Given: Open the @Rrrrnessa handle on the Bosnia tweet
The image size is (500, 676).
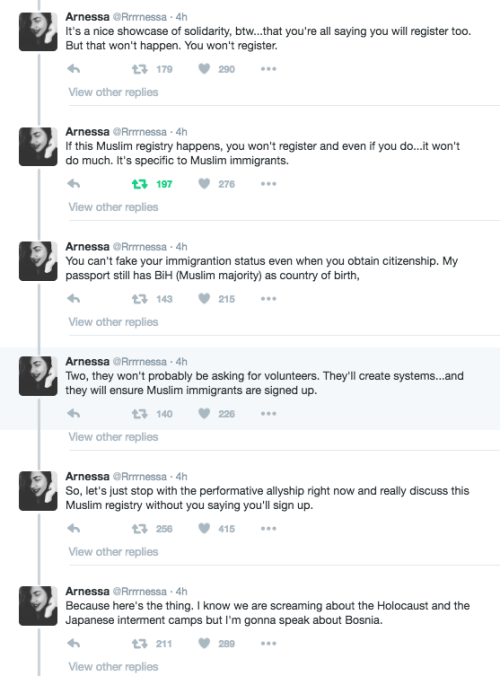Looking at the screenshot, I should (140, 592).
